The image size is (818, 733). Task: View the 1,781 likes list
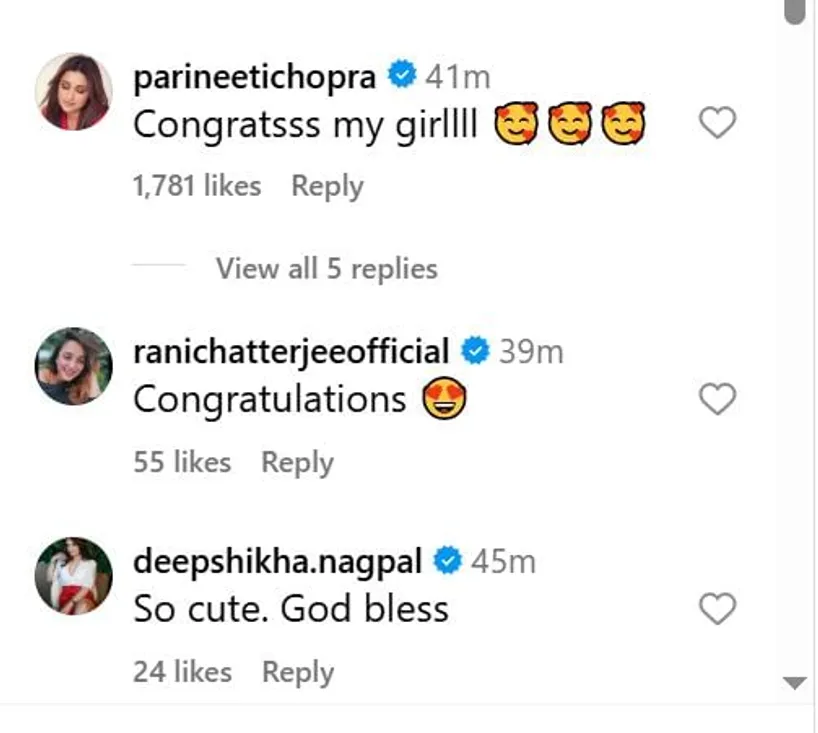(x=197, y=187)
